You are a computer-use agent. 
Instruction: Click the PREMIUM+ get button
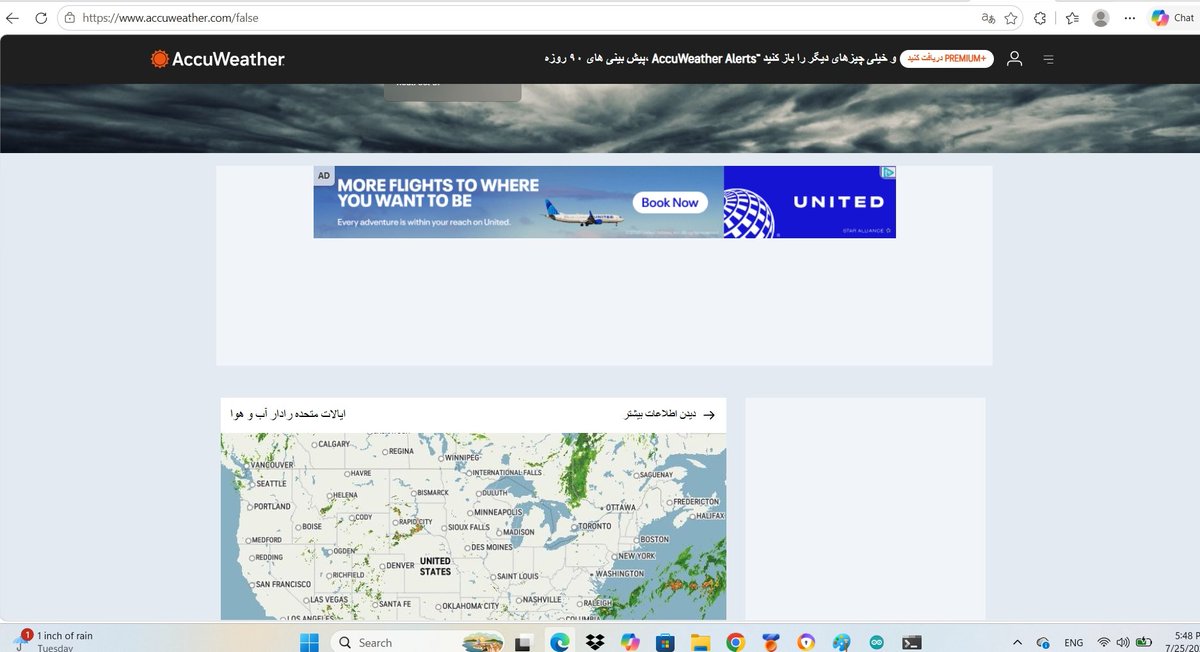tap(946, 59)
